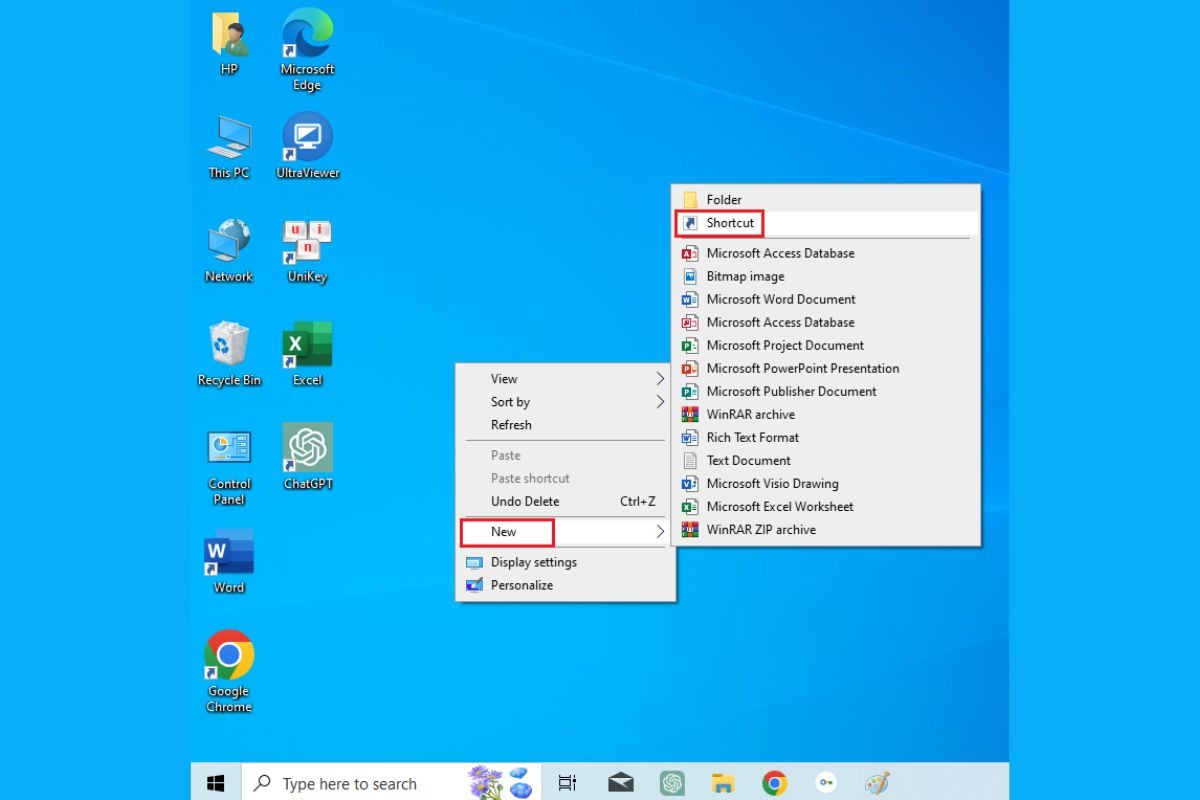Create a new WinRAR archive
The height and width of the screenshot is (800, 1200).
[x=826, y=414]
